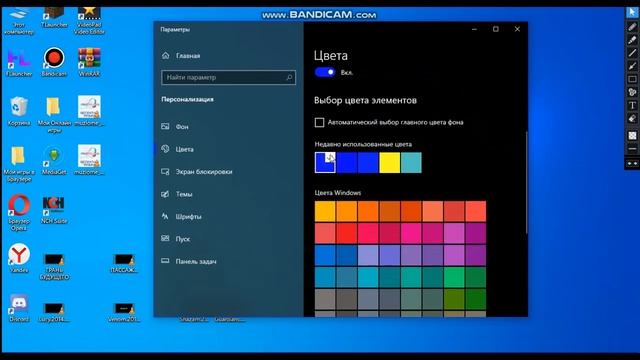Image resolution: width=640 pixels, height=360 pixels.
Task: Select the Bandicam rectangle tool
Action: point(632,79)
